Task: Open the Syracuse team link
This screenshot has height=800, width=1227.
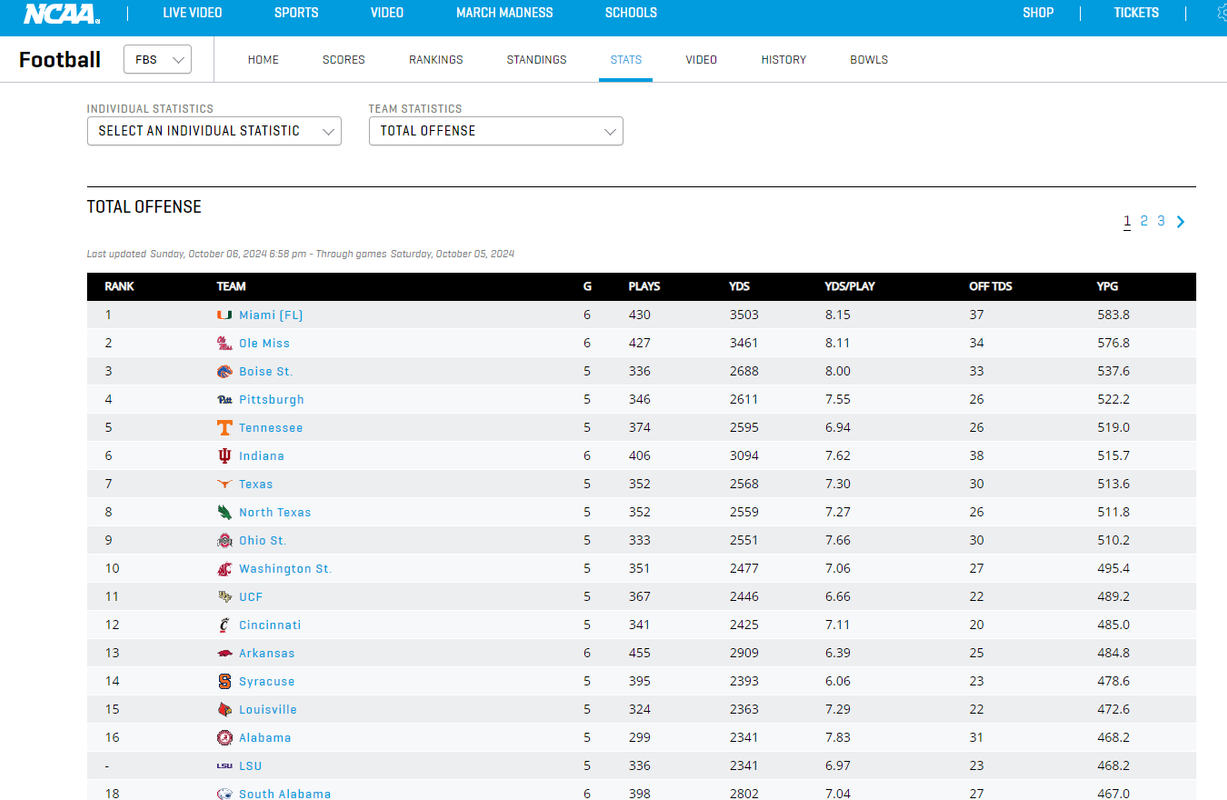Action: [267, 681]
